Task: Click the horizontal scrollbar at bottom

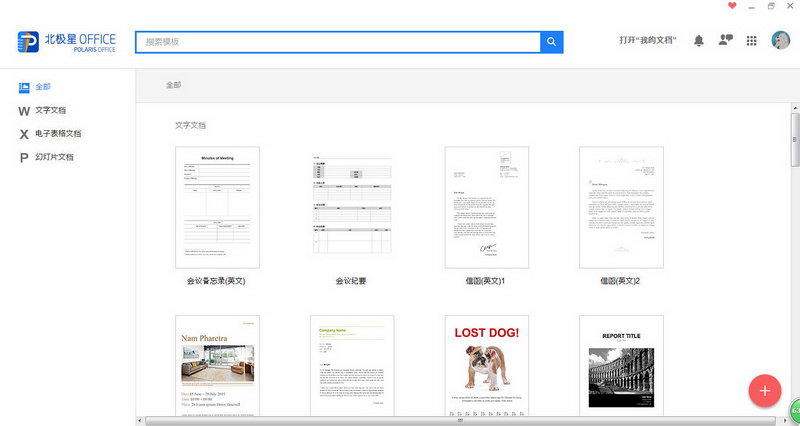Action: 460,421
